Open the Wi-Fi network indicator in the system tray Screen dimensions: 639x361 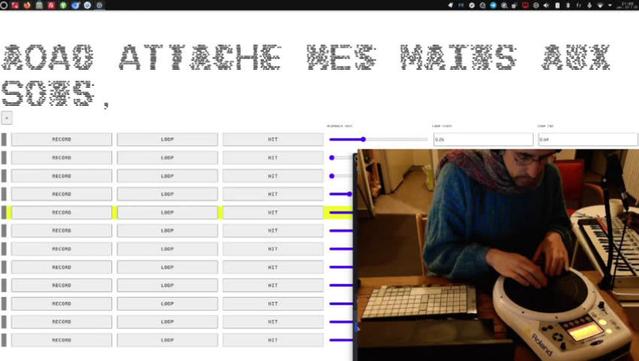[x=600, y=5]
